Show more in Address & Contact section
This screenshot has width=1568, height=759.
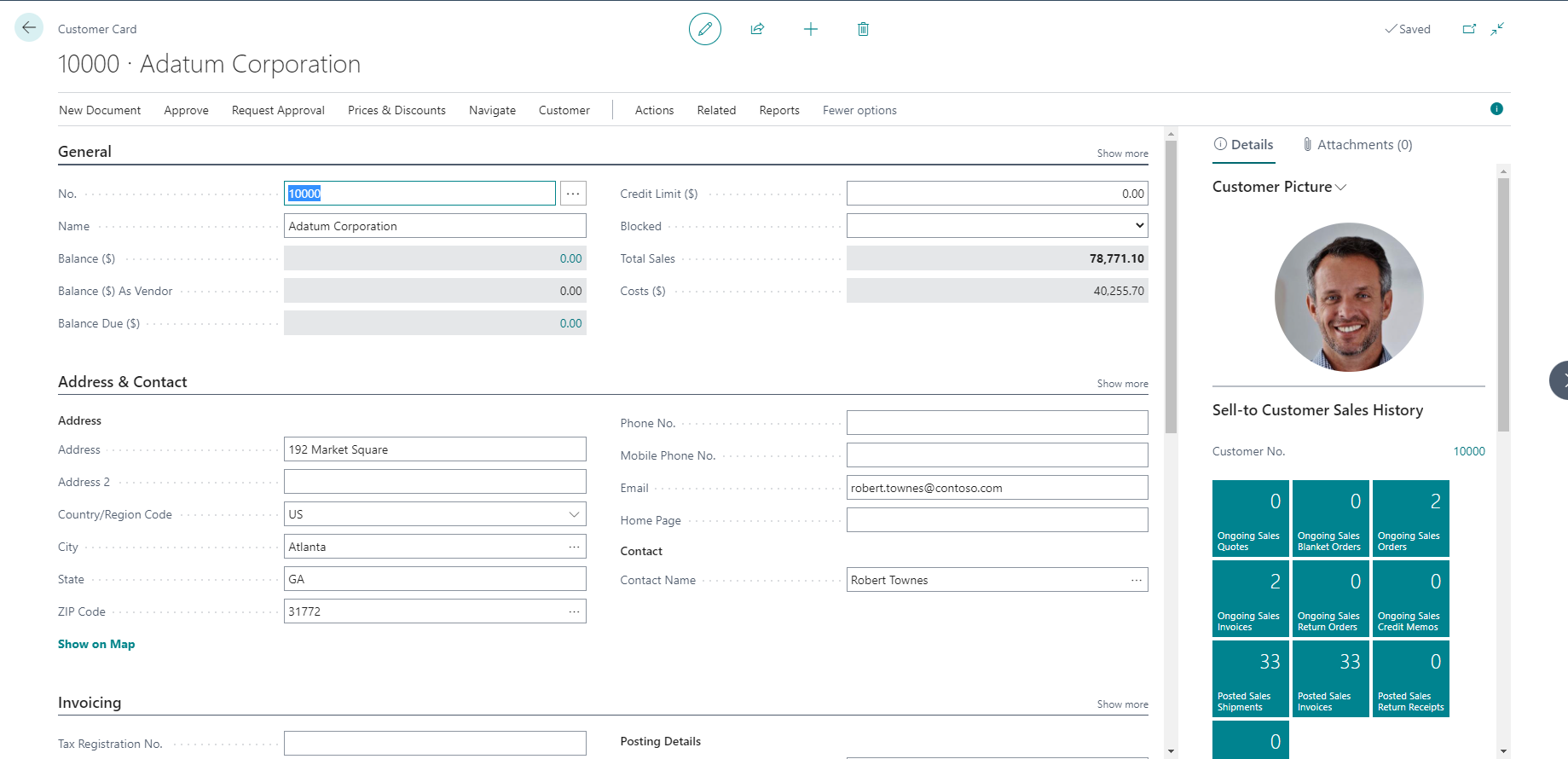pyautogui.click(x=1122, y=384)
